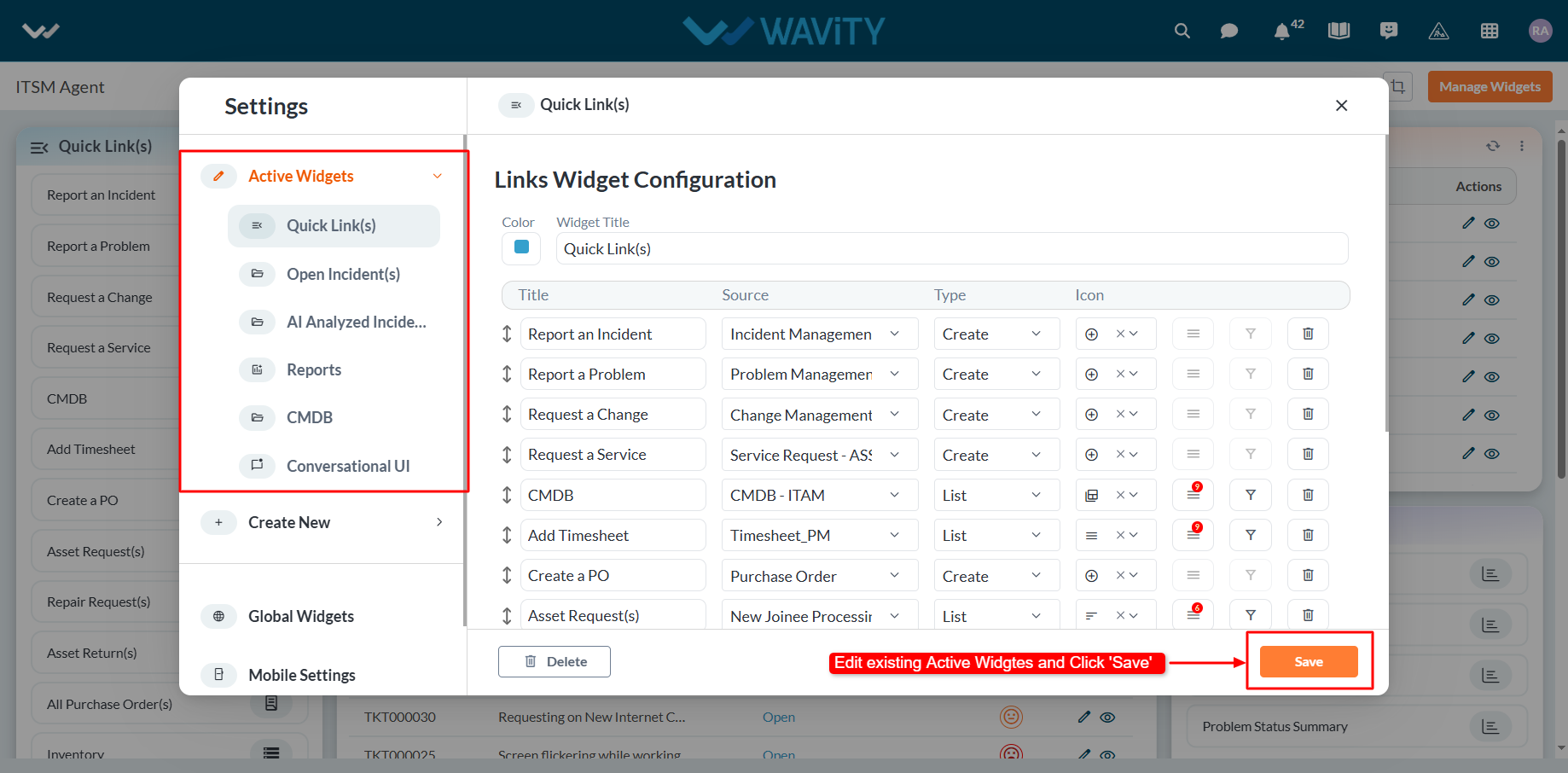This screenshot has height=773, width=1568.
Task: Click the apps grid icon in header
Action: (1490, 31)
